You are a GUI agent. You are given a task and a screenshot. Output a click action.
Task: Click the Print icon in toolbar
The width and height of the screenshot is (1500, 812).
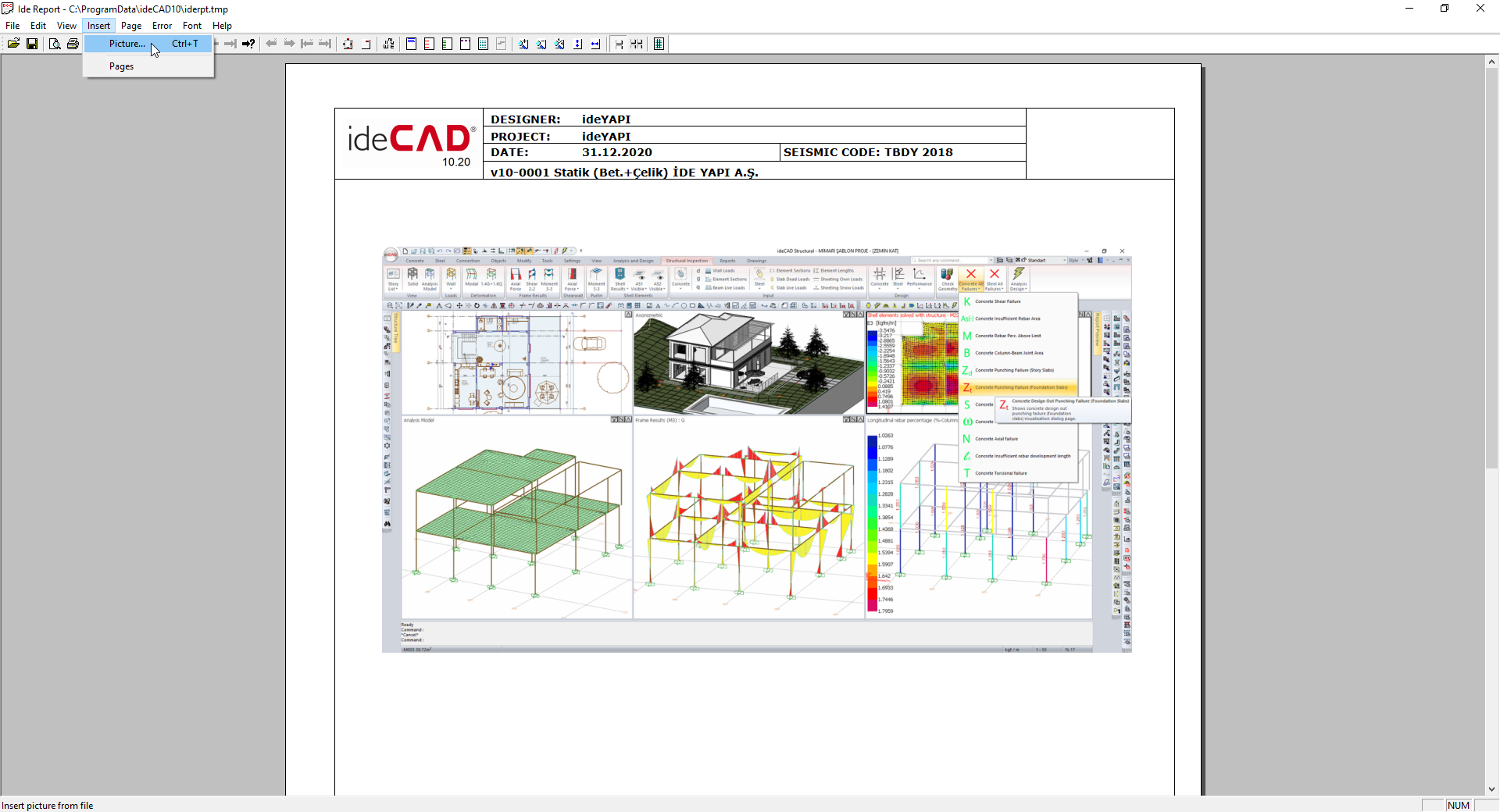pos(73,44)
